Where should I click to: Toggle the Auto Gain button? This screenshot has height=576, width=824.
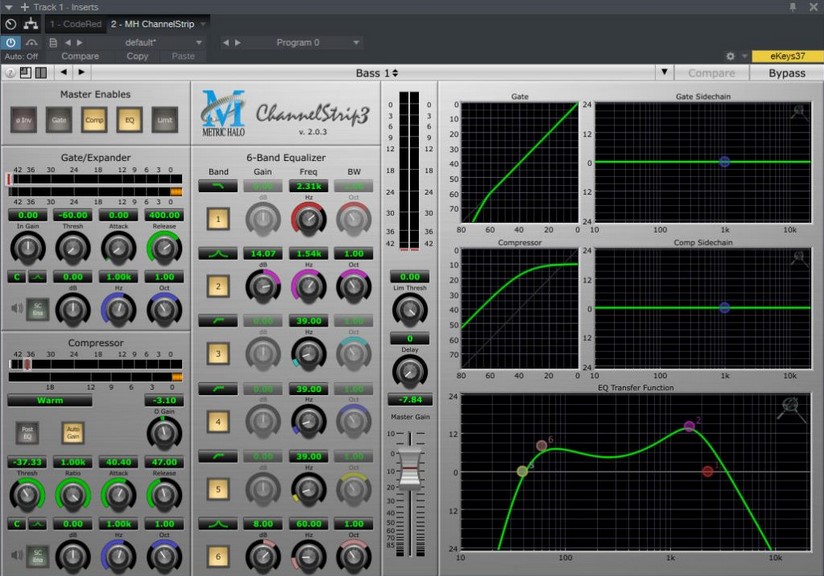[x=73, y=433]
